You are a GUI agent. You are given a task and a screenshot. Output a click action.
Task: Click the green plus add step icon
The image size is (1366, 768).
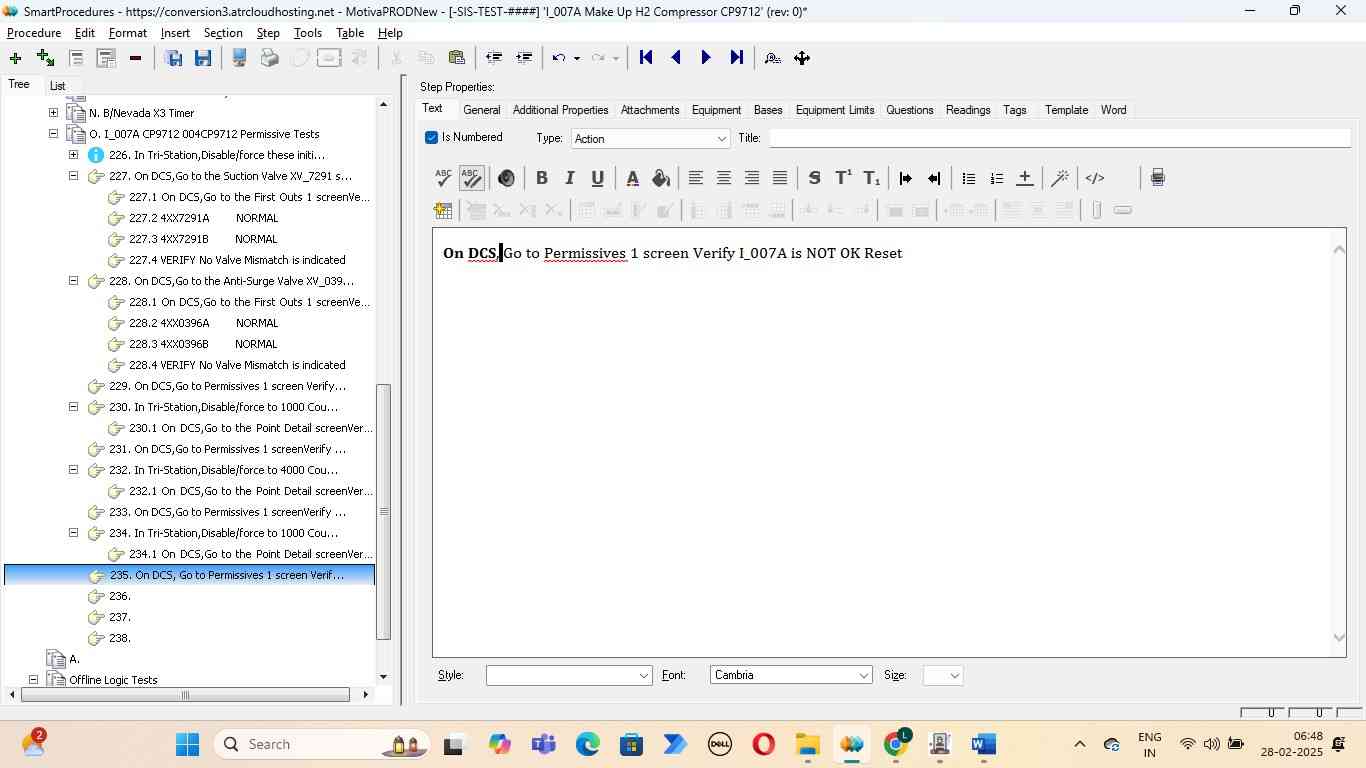tap(15, 58)
